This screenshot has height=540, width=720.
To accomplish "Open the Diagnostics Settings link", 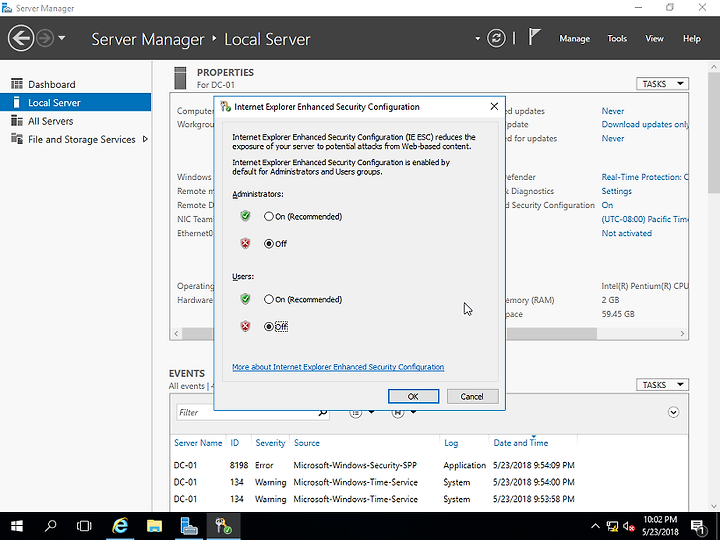I will tap(616, 191).
